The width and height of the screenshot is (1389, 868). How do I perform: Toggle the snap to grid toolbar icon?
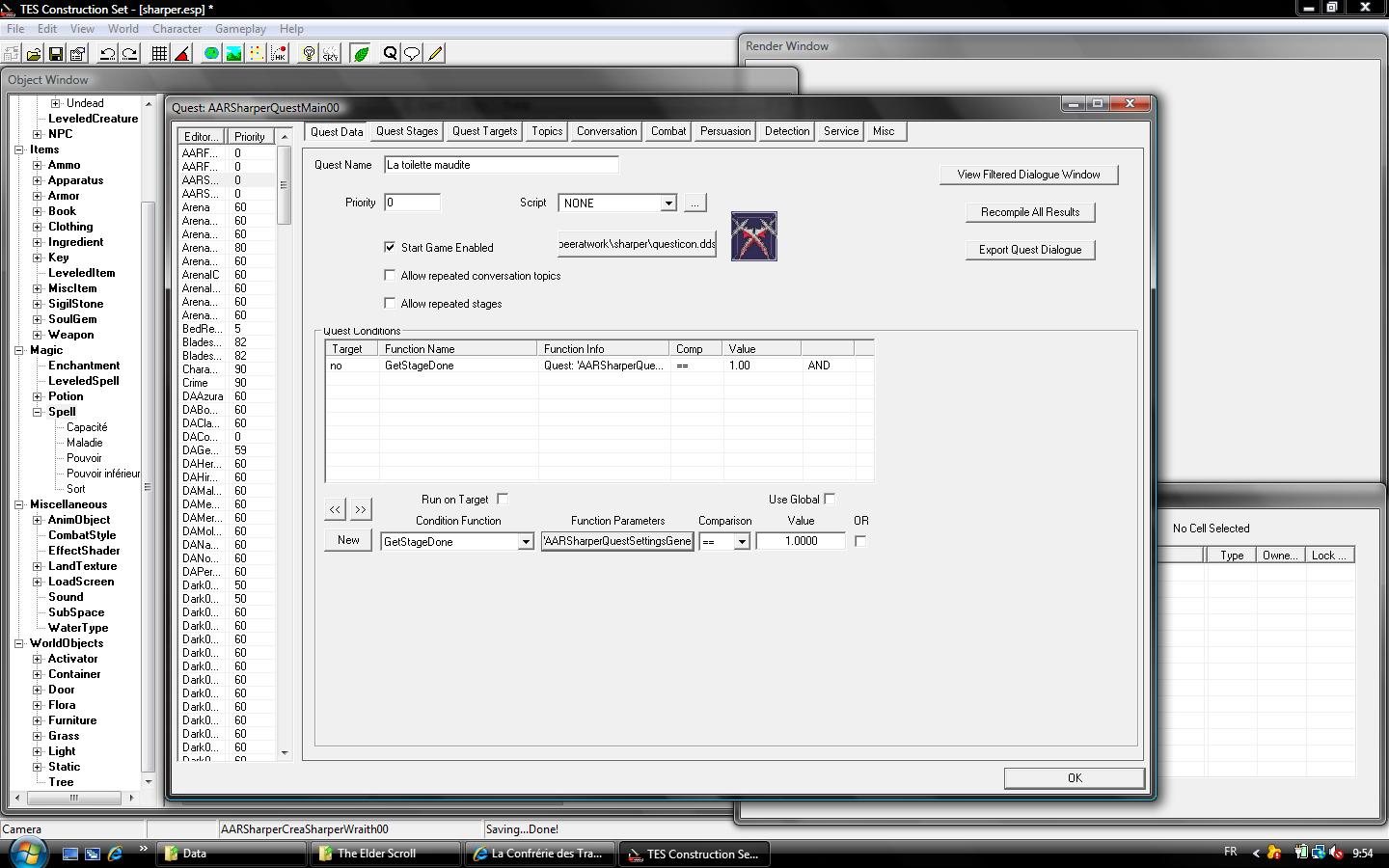[159, 54]
